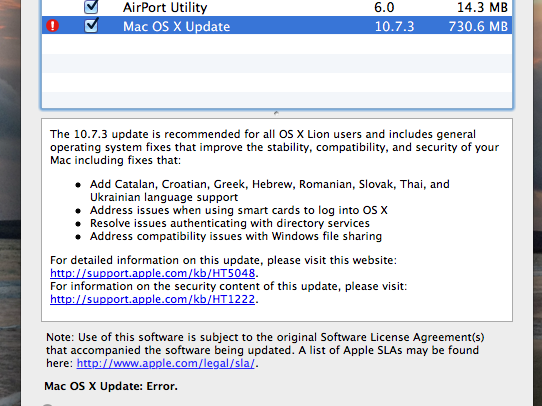The width and height of the screenshot is (542, 406).
Task: Click the smart cards bullet line
Action: click(x=239, y=210)
